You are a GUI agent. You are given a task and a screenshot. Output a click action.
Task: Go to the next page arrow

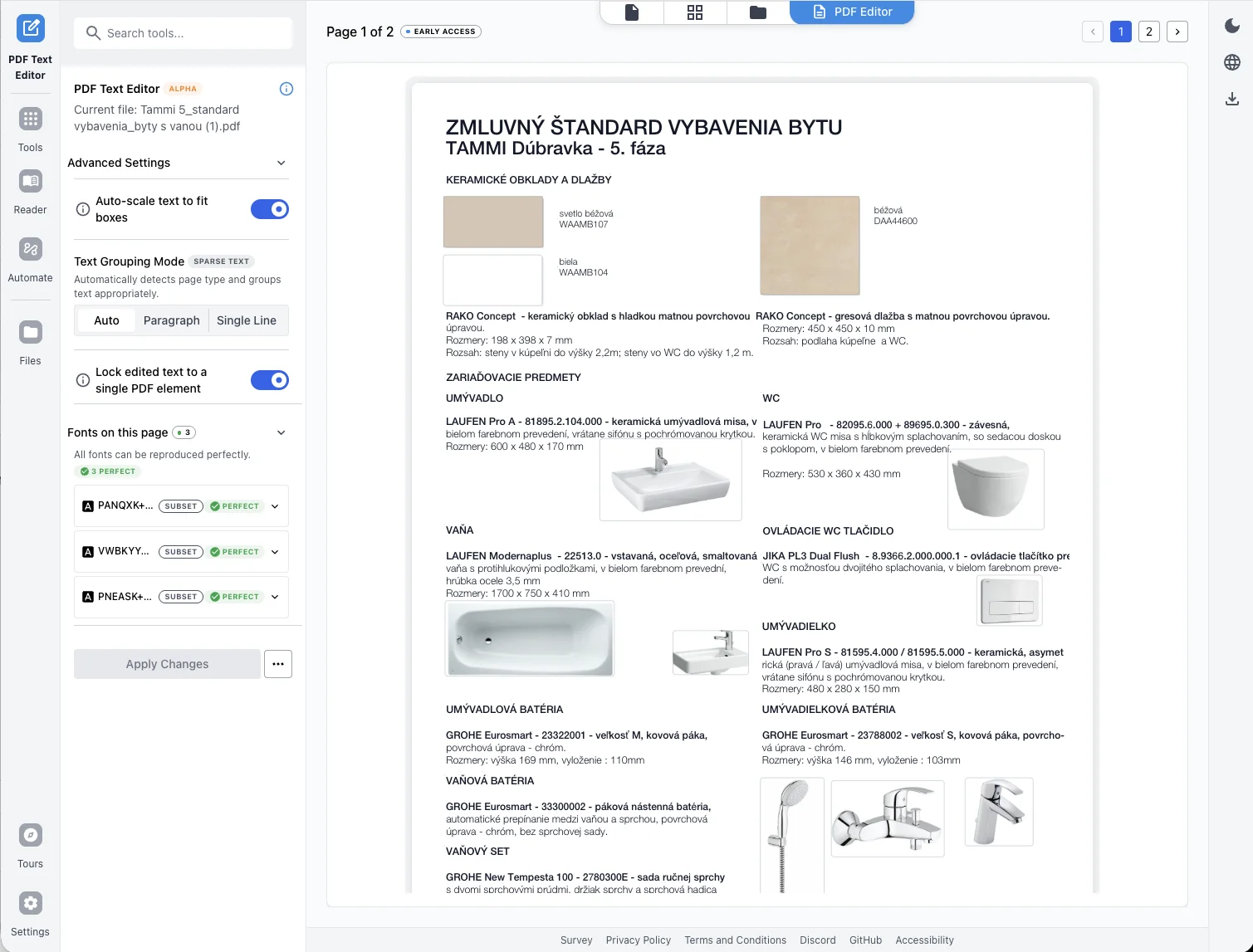[x=1177, y=32]
